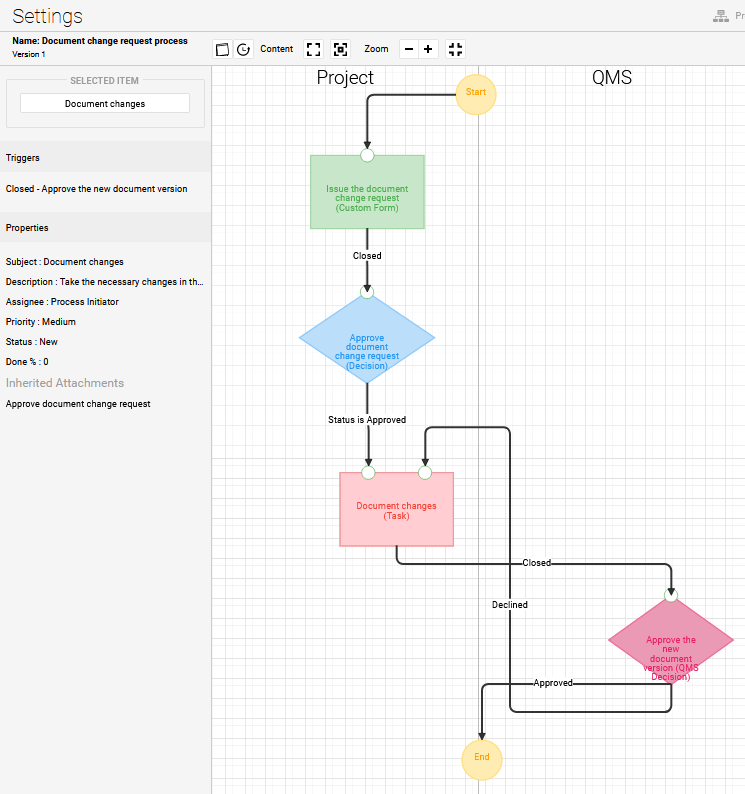Image resolution: width=745 pixels, height=794 pixels.
Task: Click the hierarchy diagram icon at top right
Action: point(720,16)
